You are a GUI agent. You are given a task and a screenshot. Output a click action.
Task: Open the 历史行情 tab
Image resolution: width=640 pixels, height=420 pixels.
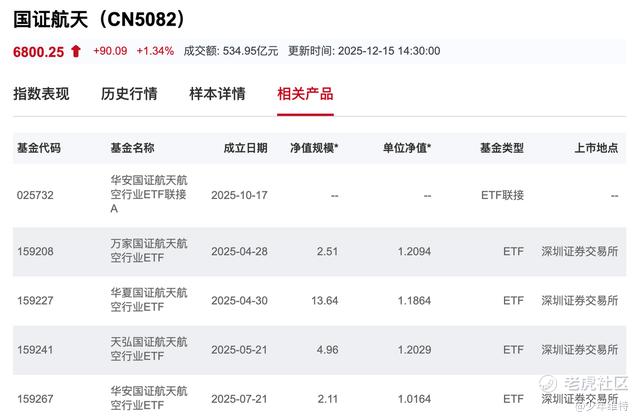coord(129,94)
